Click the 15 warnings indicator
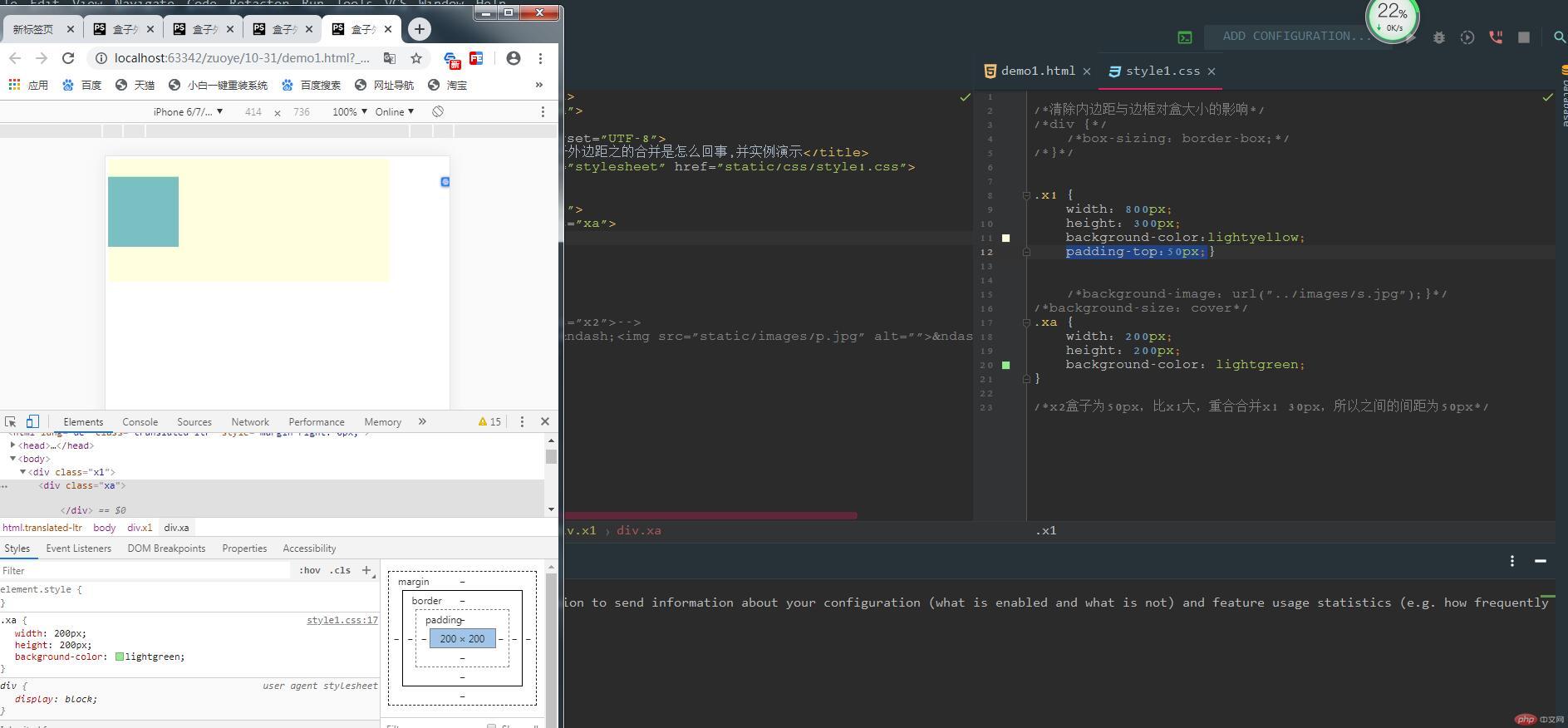This screenshot has height=728, width=1568. click(489, 421)
